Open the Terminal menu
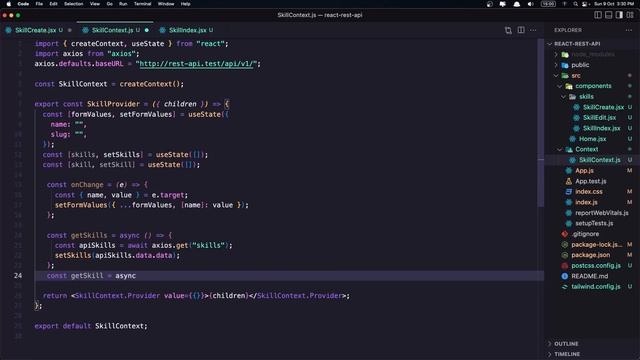The image size is (640, 360). [x=142, y=4]
